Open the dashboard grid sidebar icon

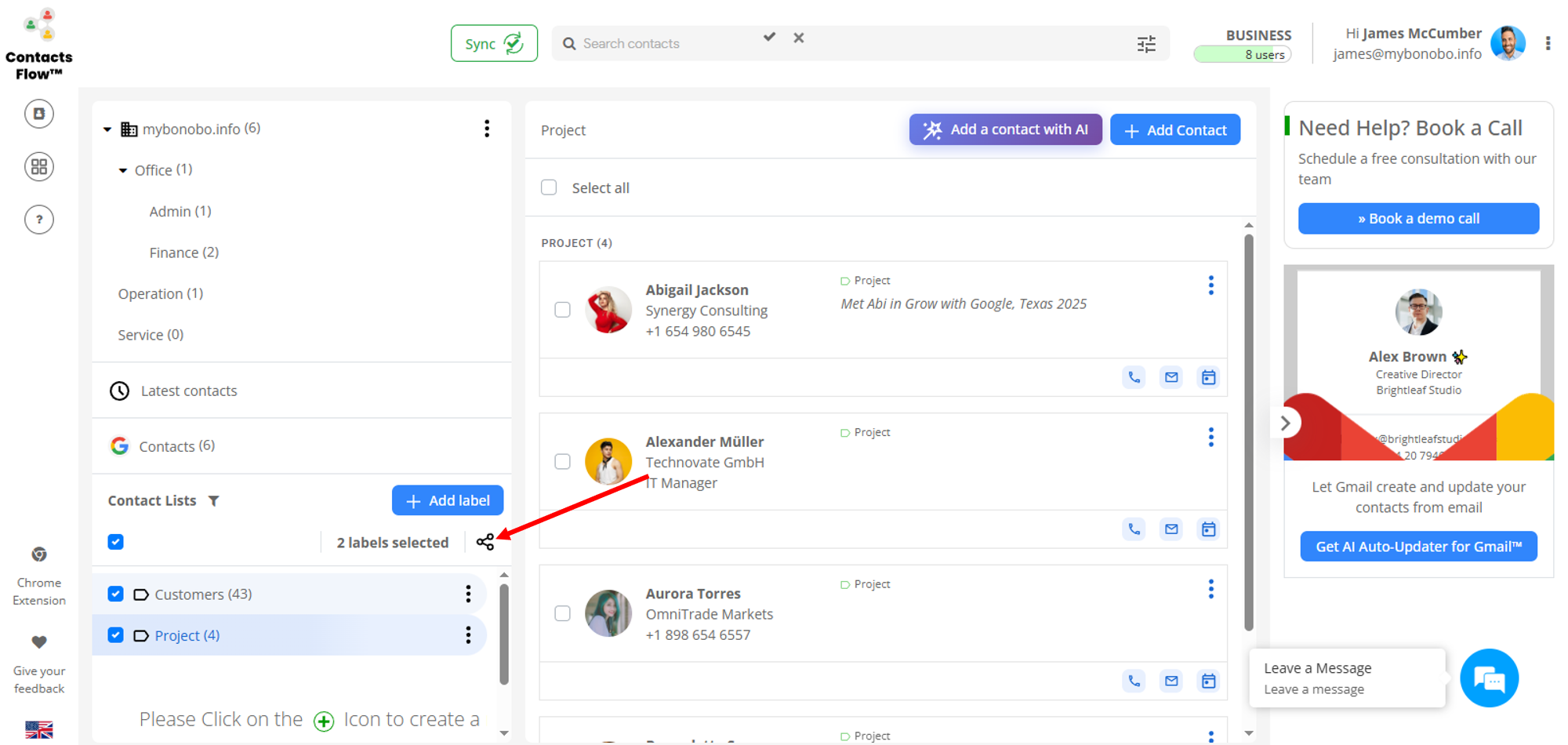39,167
